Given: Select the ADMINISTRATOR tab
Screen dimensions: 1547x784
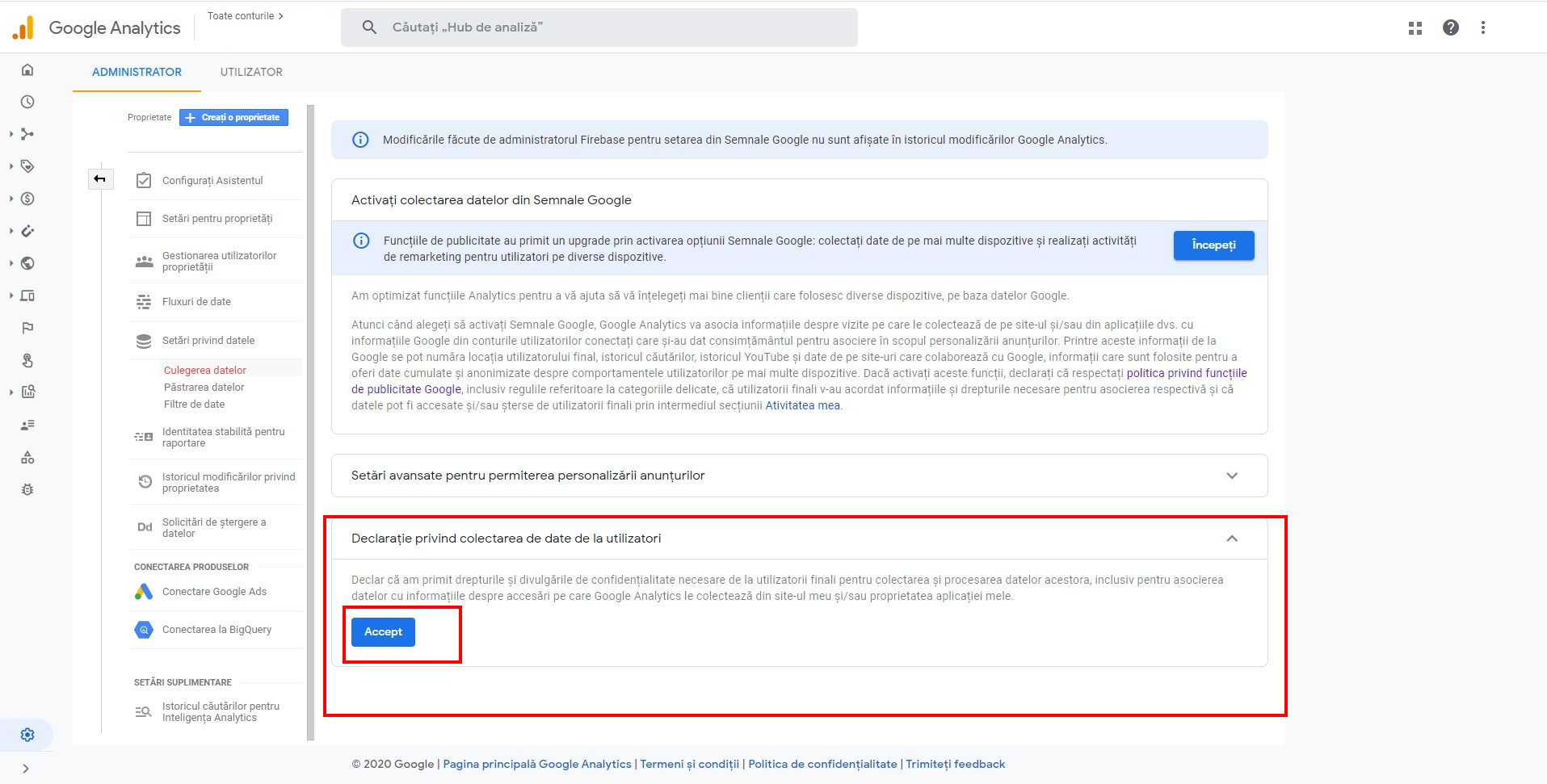Looking at the screenshot, I should 137,72.
